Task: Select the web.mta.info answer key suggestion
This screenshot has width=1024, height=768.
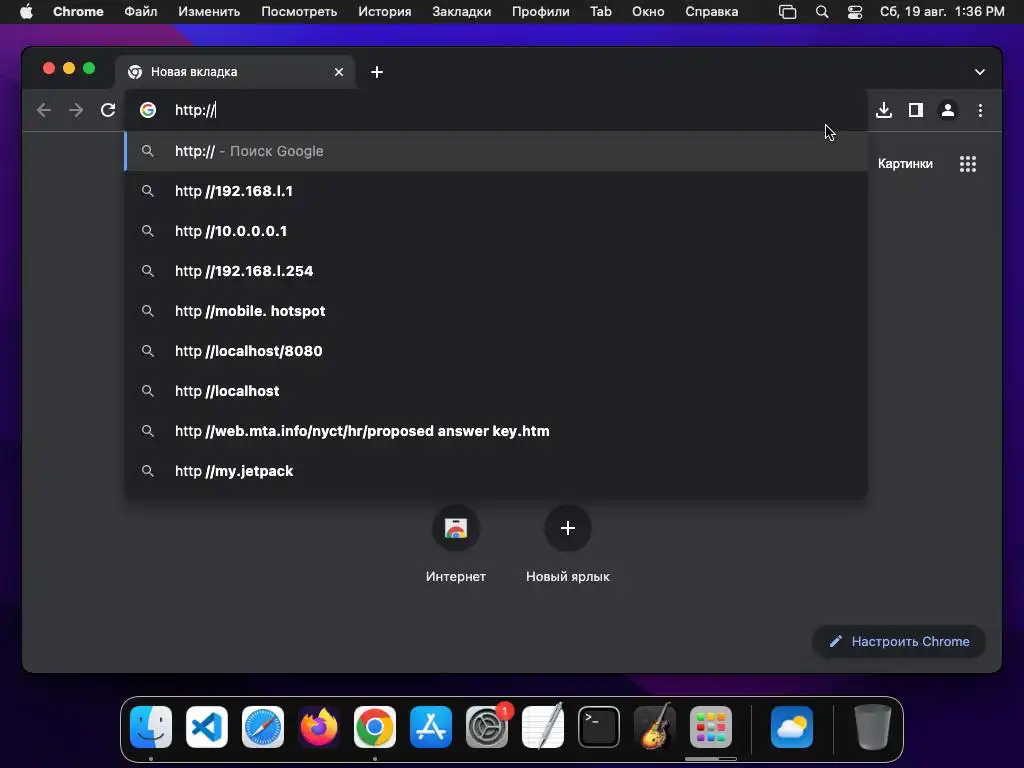Action: tap(496, 431)
